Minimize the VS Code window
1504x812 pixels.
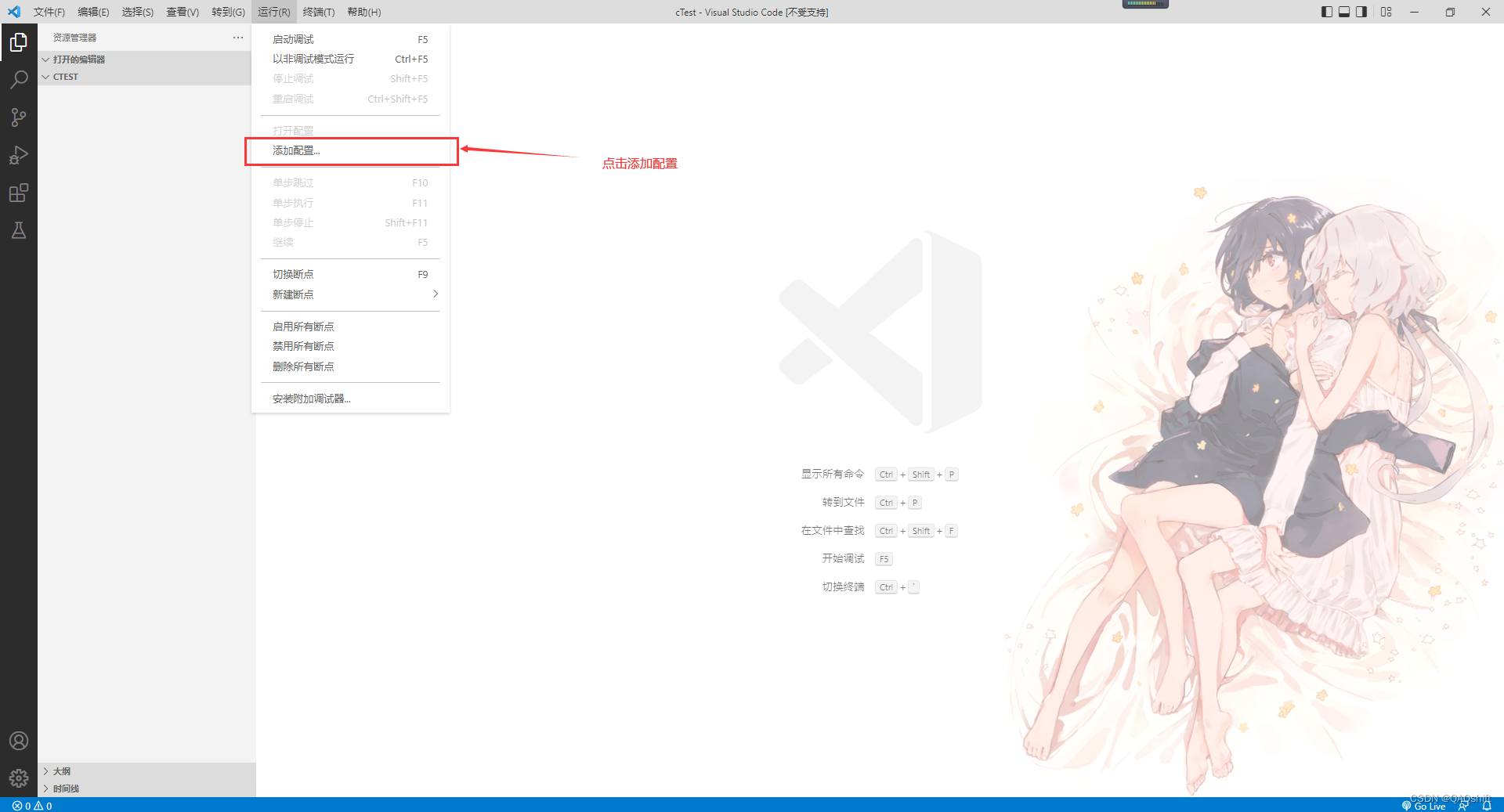point(1414,12)
